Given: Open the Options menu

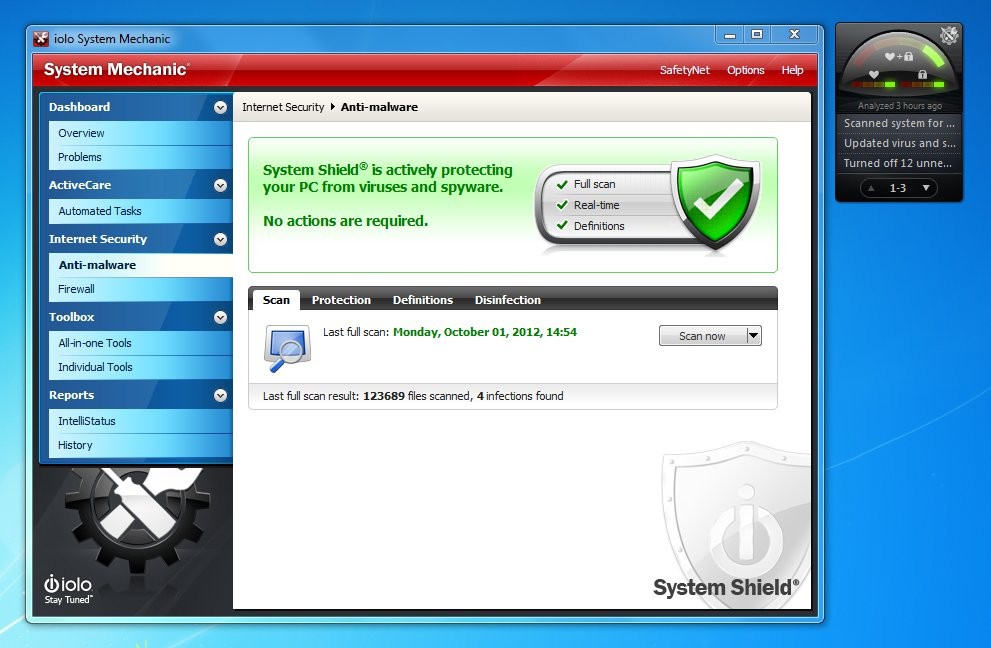Looking at the screenshot, I should (x=745, y=70).
